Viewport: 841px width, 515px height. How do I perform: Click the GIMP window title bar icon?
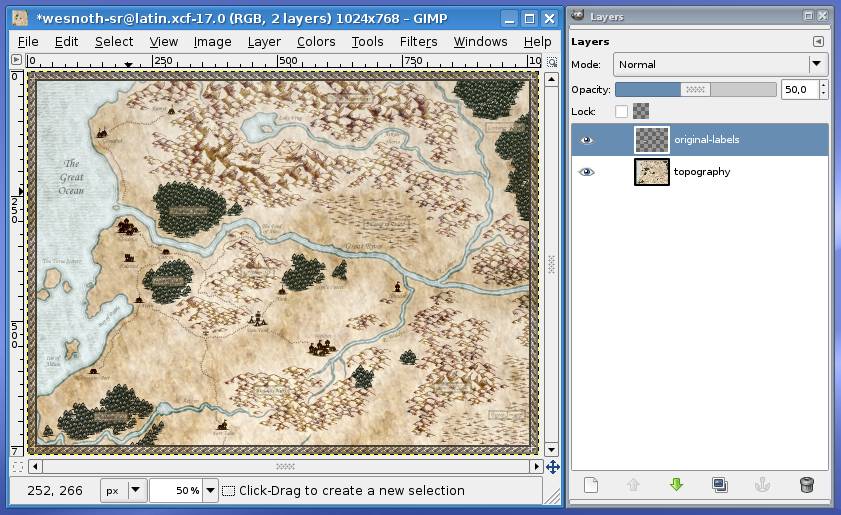[20, 18]
